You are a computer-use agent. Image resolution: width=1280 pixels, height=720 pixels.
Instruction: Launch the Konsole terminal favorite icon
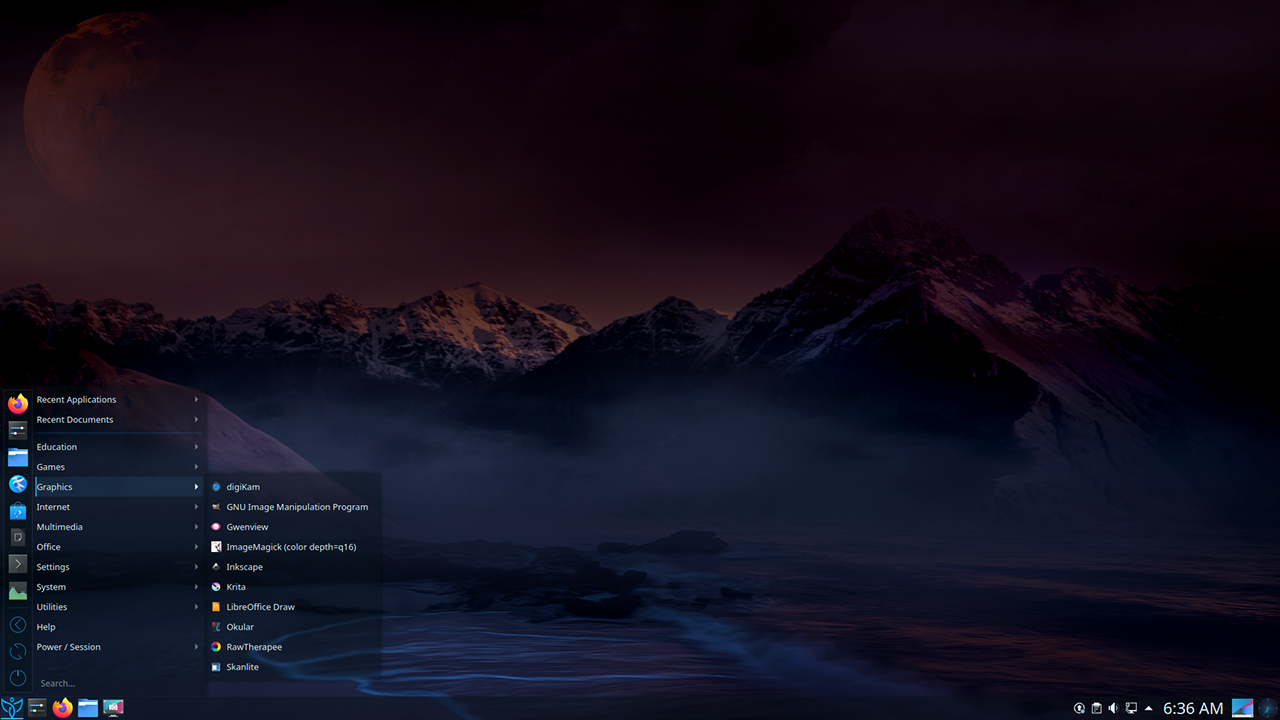17,564
